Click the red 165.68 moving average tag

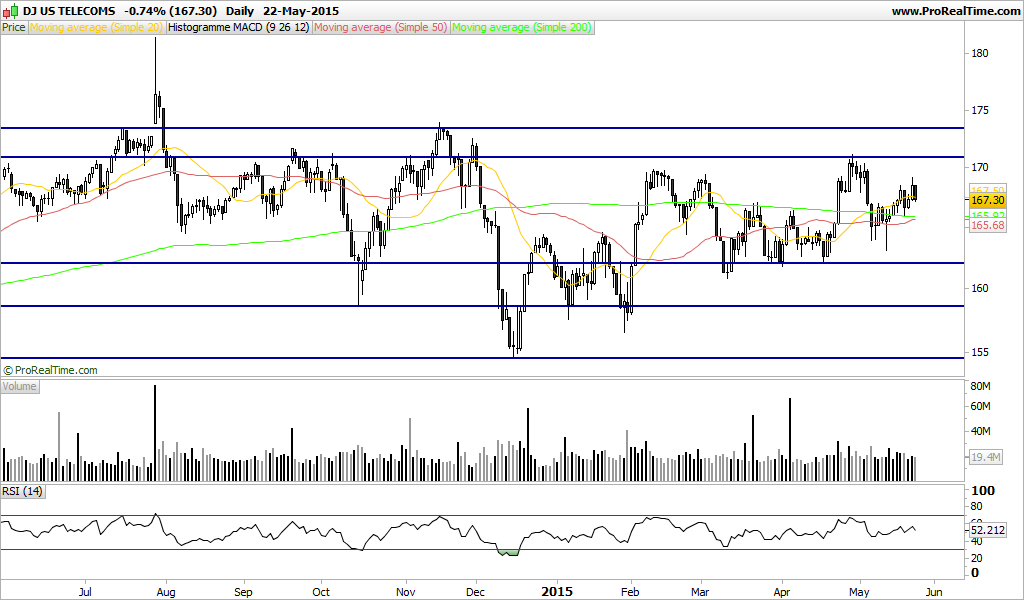[x=987, y=225]
